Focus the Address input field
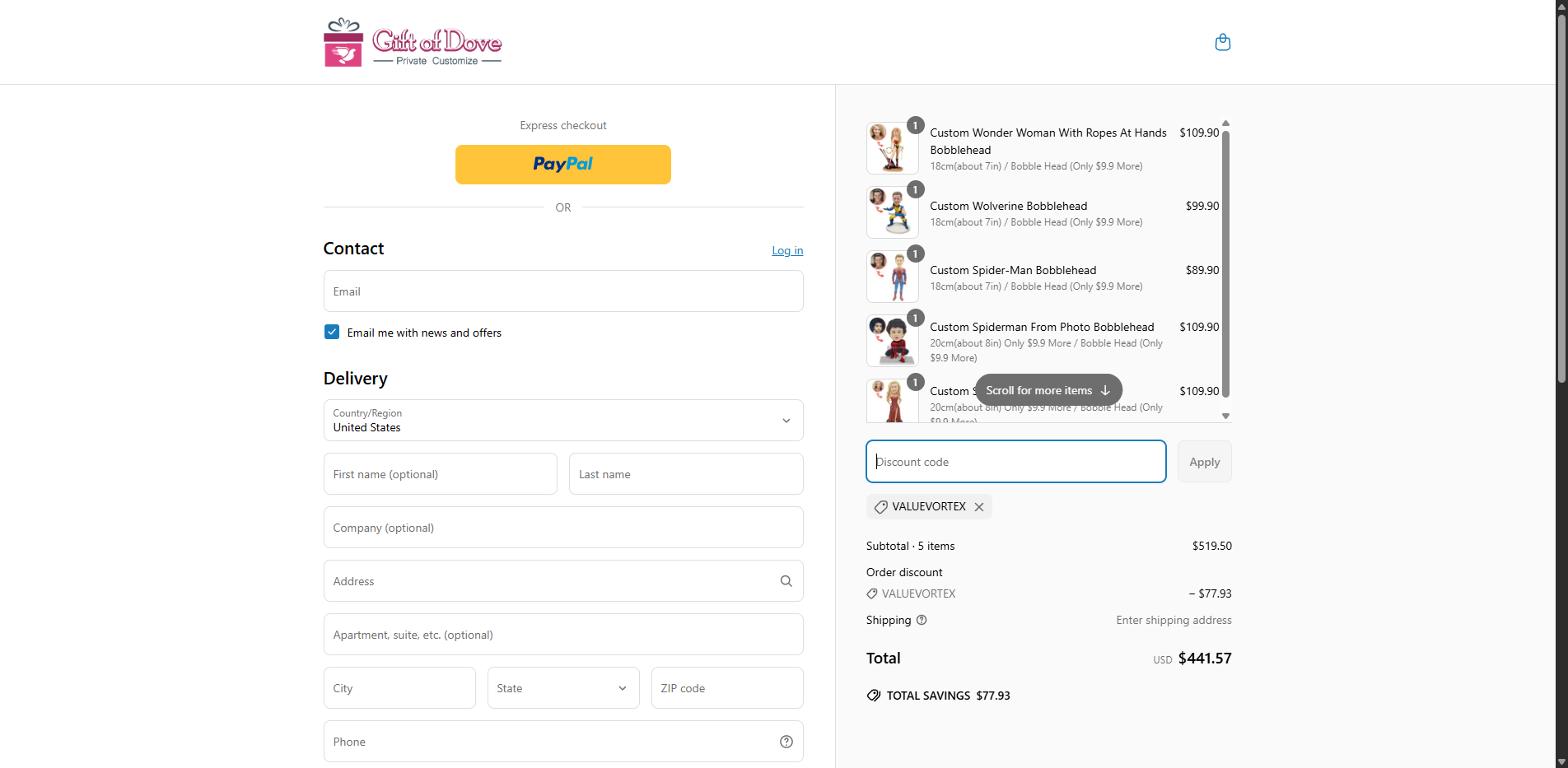Viewport: 1568px width, 768px height. coord(563,581)
